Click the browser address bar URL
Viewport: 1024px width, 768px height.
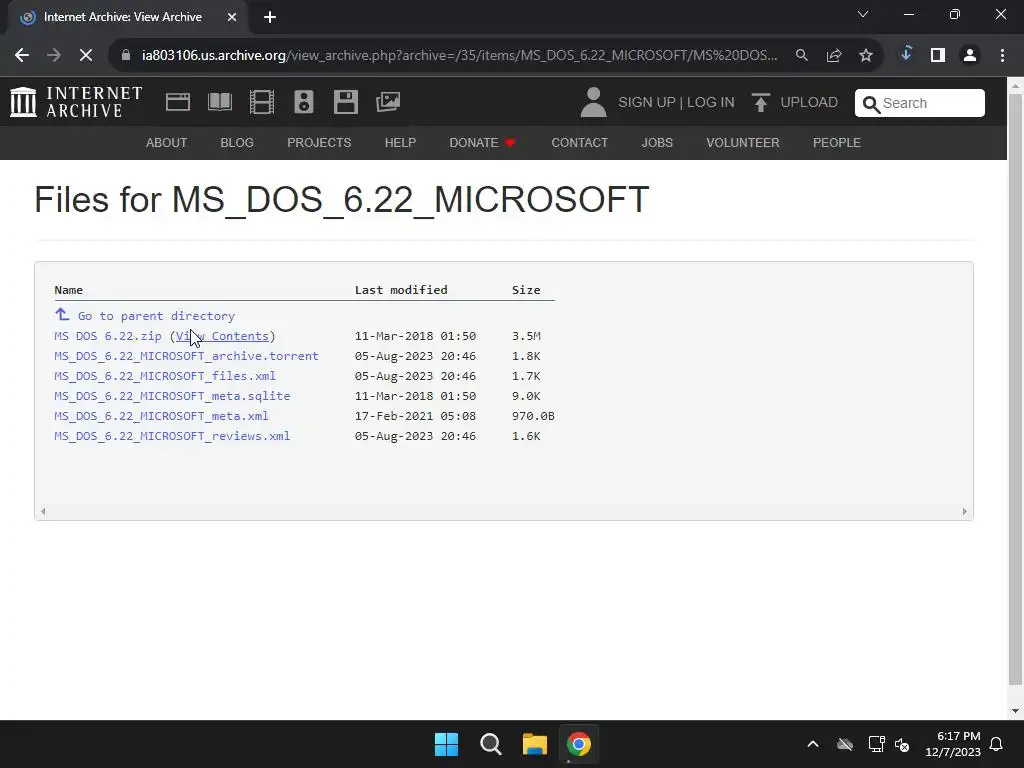click(x=460, y=56)
